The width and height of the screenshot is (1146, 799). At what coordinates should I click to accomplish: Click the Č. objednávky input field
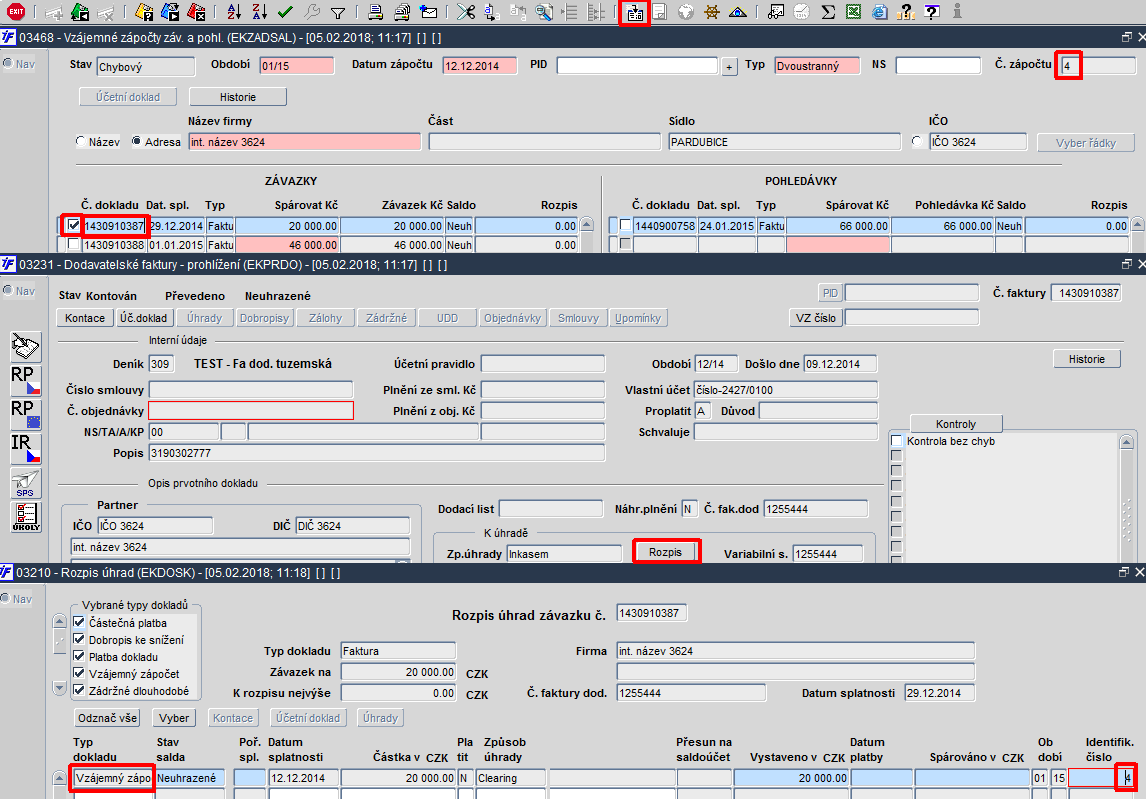tap(251, 411)
